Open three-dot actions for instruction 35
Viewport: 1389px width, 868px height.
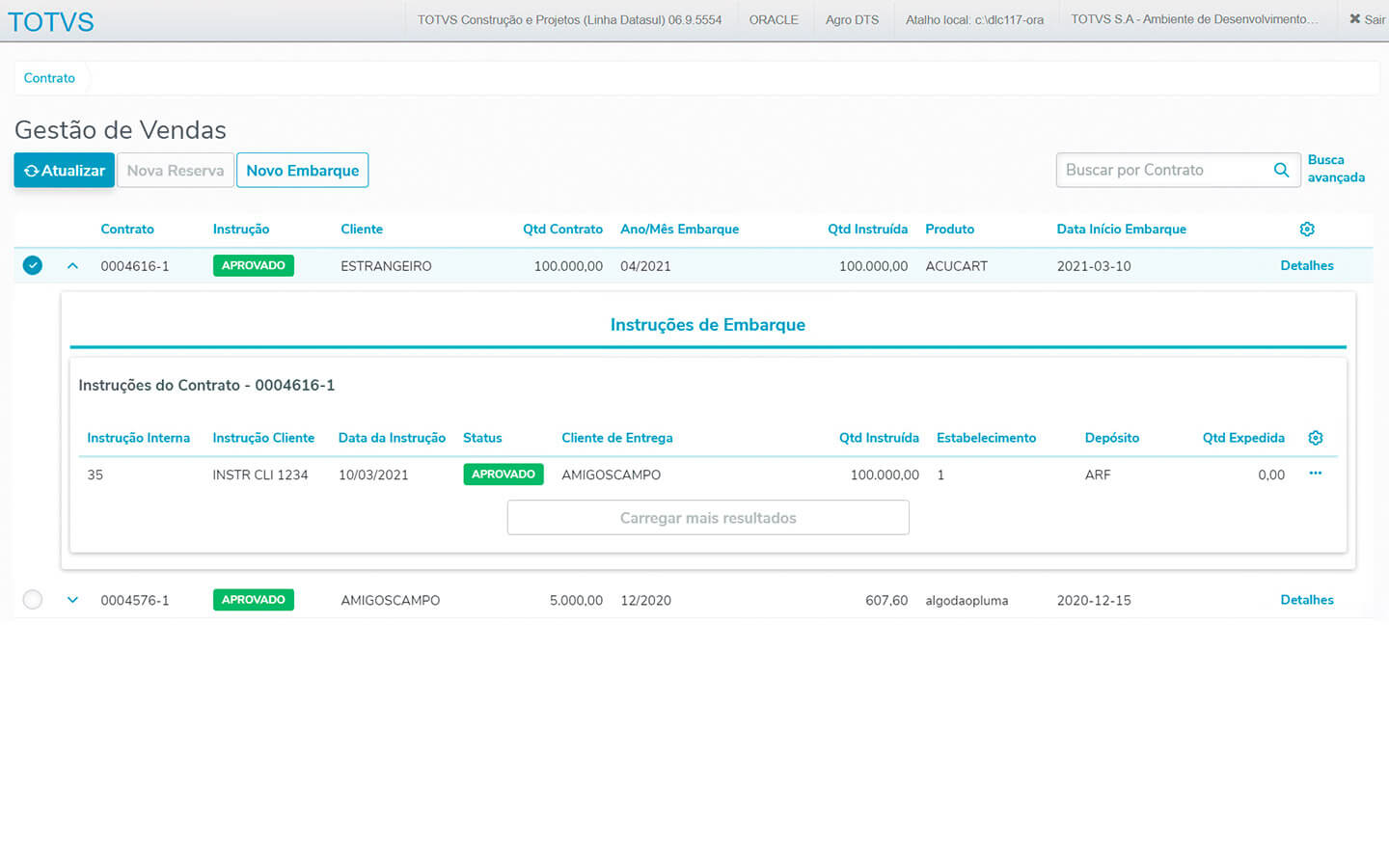tap(1315, 474)
